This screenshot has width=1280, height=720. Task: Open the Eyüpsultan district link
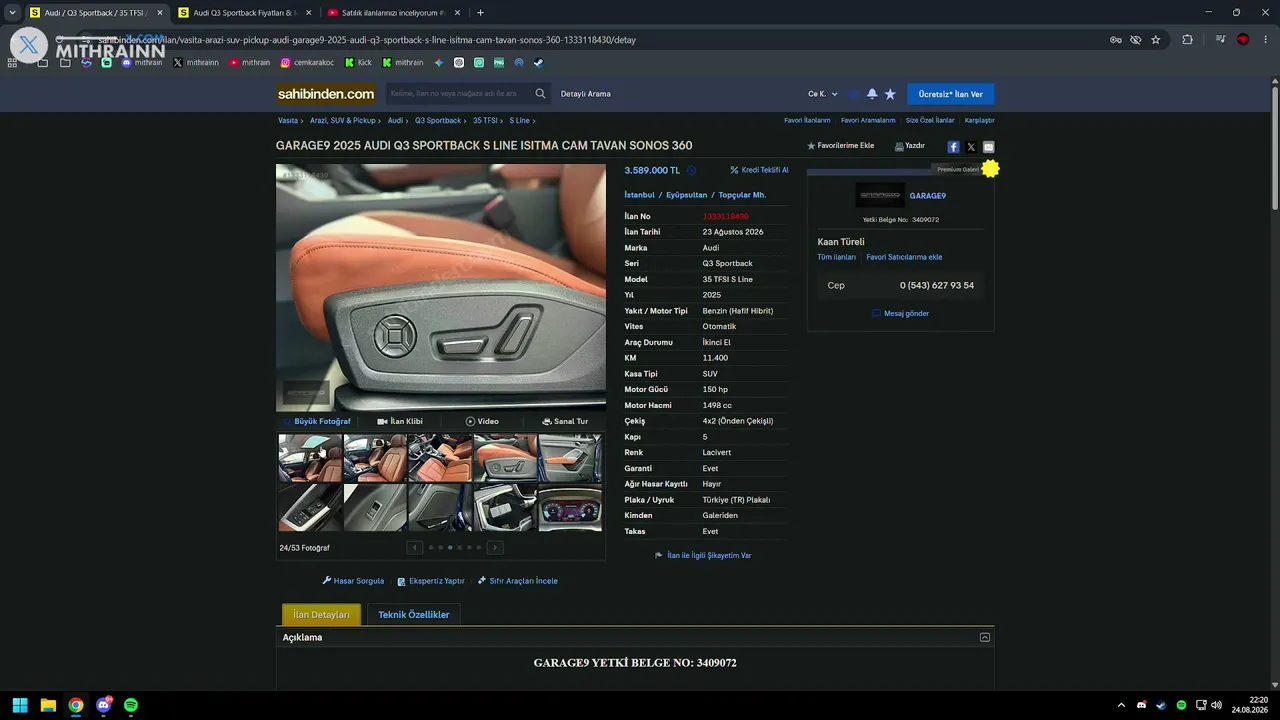pyautogui.click(x=687, y=195)
